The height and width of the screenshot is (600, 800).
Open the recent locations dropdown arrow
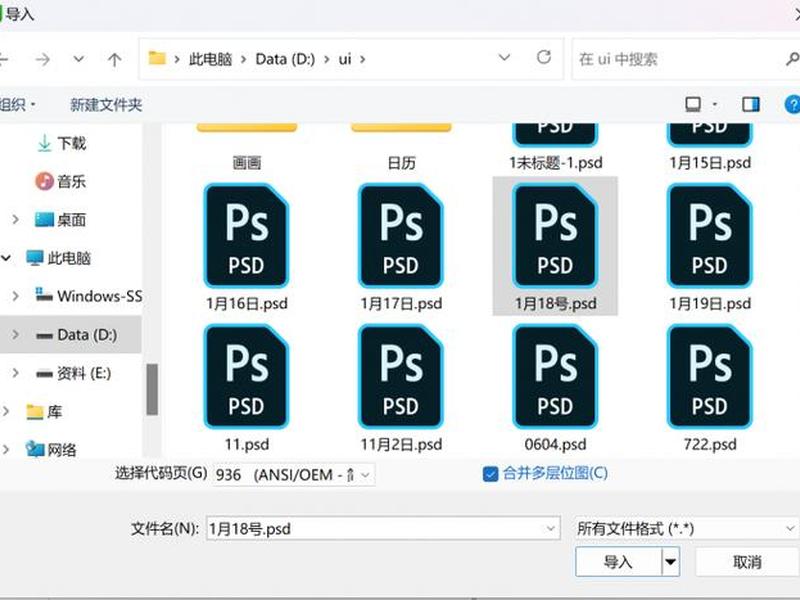point(79,59)
